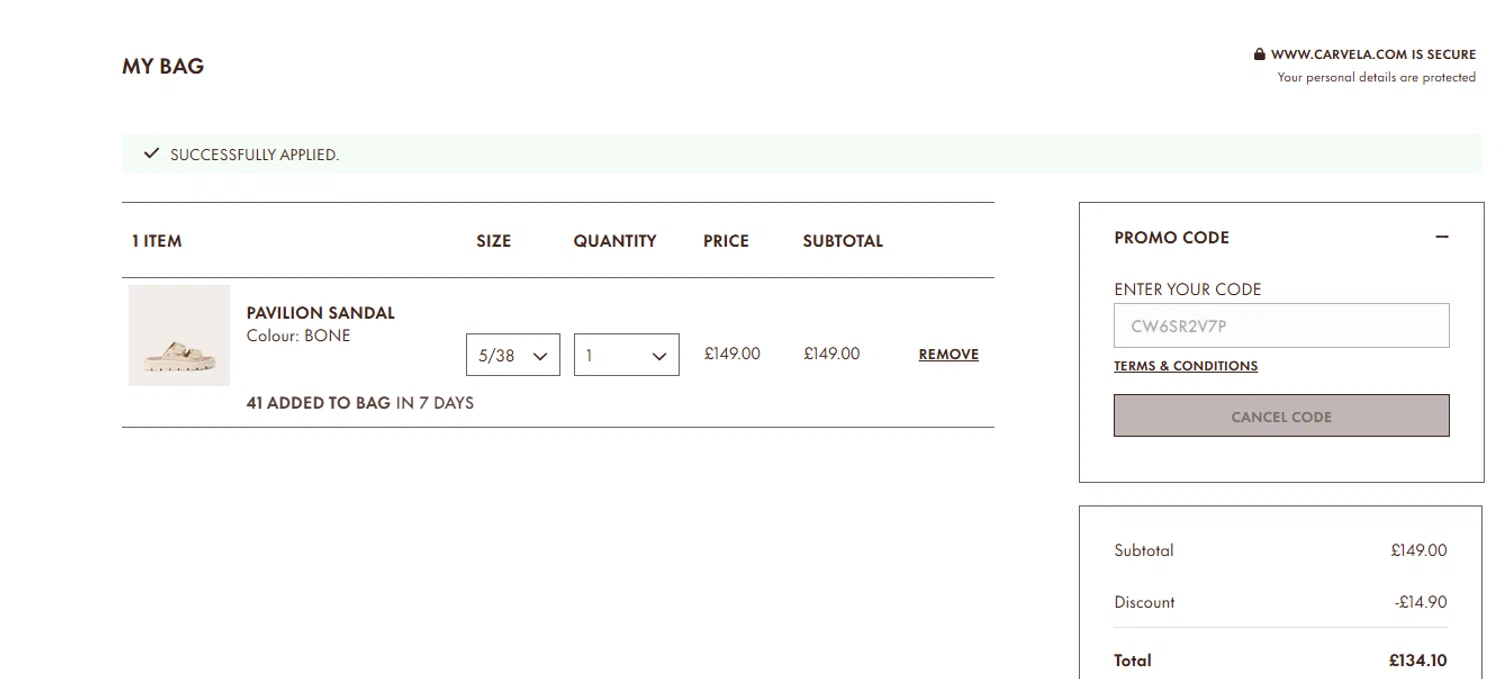Select the personal details are protected text

(1376, 77)
